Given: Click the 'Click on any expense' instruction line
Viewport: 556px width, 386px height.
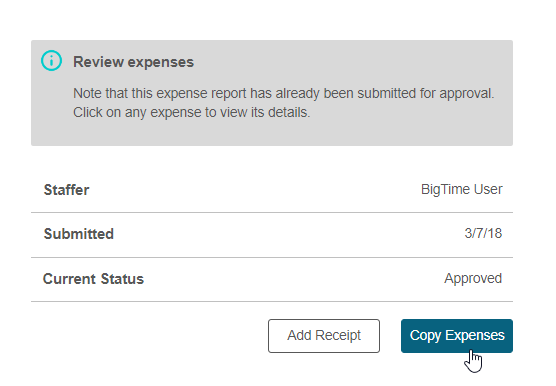Looking at the screenshot, I should tap(191, 112).
